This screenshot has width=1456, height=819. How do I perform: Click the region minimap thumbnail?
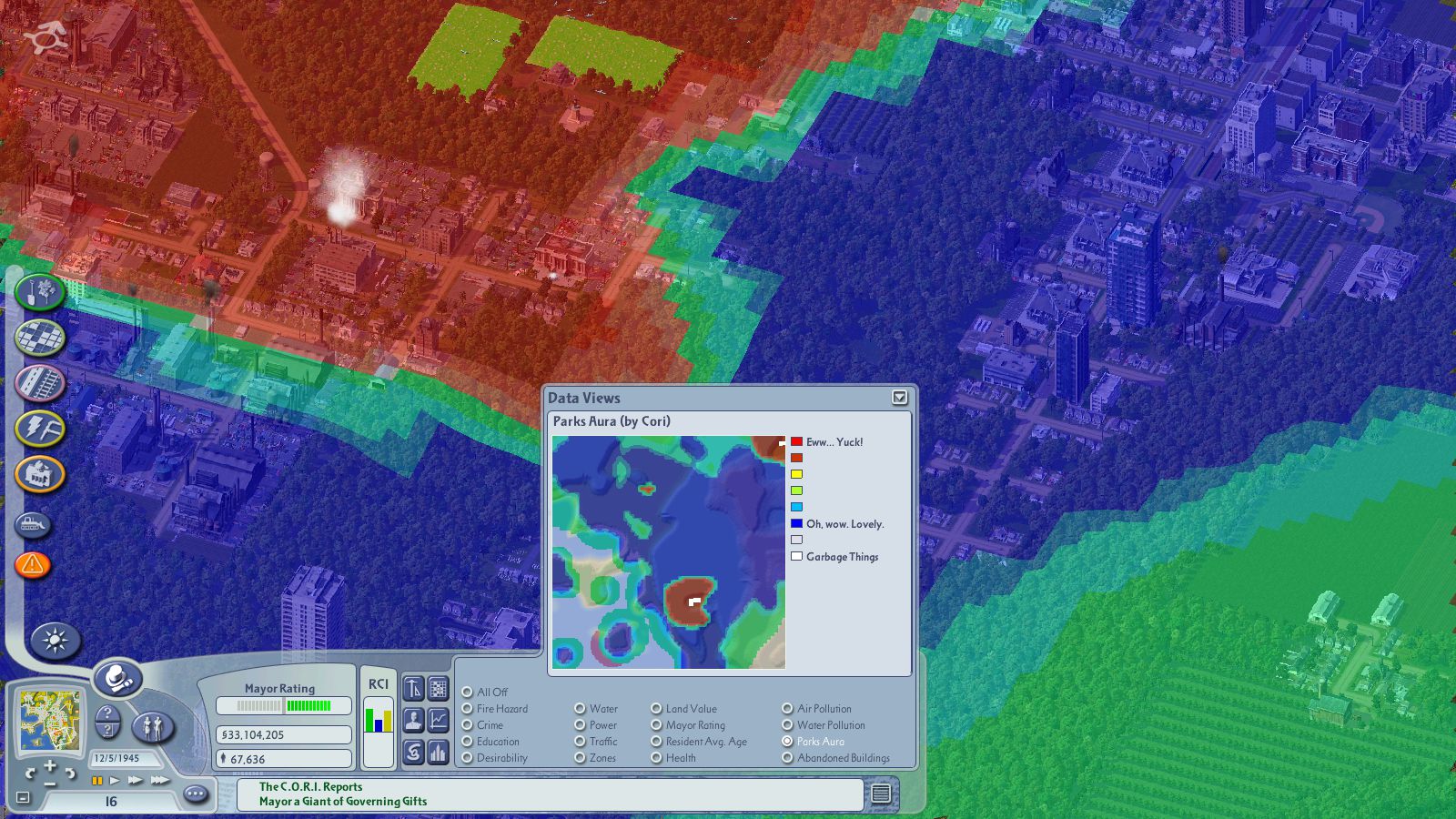tap(52, 723)
